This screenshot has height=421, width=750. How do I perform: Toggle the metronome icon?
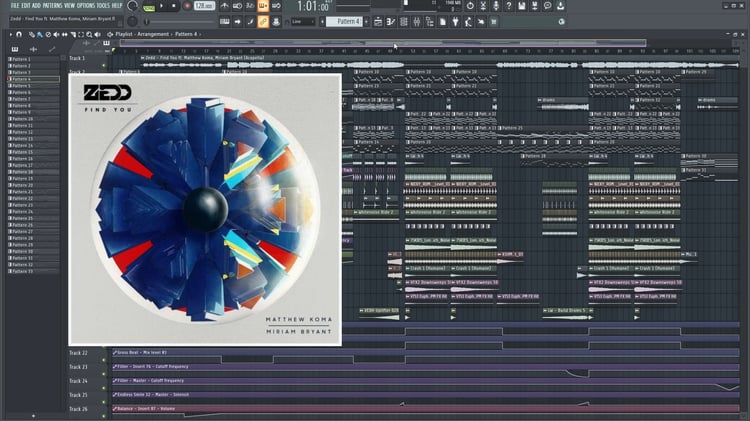coord(224,6)
